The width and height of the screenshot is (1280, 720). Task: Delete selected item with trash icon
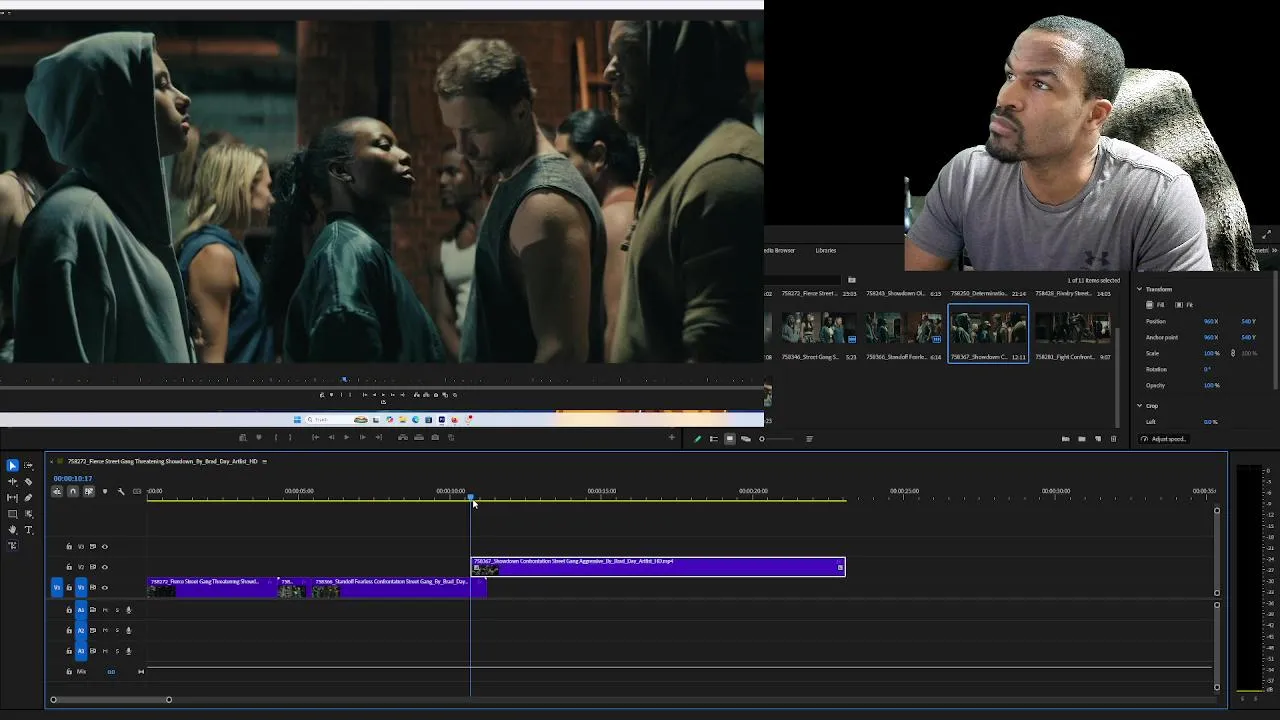point(1113,439)
